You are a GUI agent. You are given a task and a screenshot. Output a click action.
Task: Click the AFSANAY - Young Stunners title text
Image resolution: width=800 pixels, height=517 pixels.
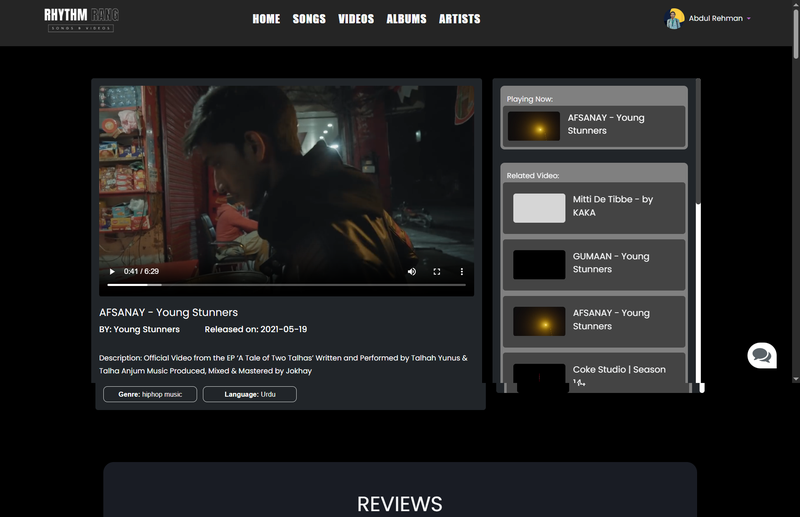(x=168, y=312)
